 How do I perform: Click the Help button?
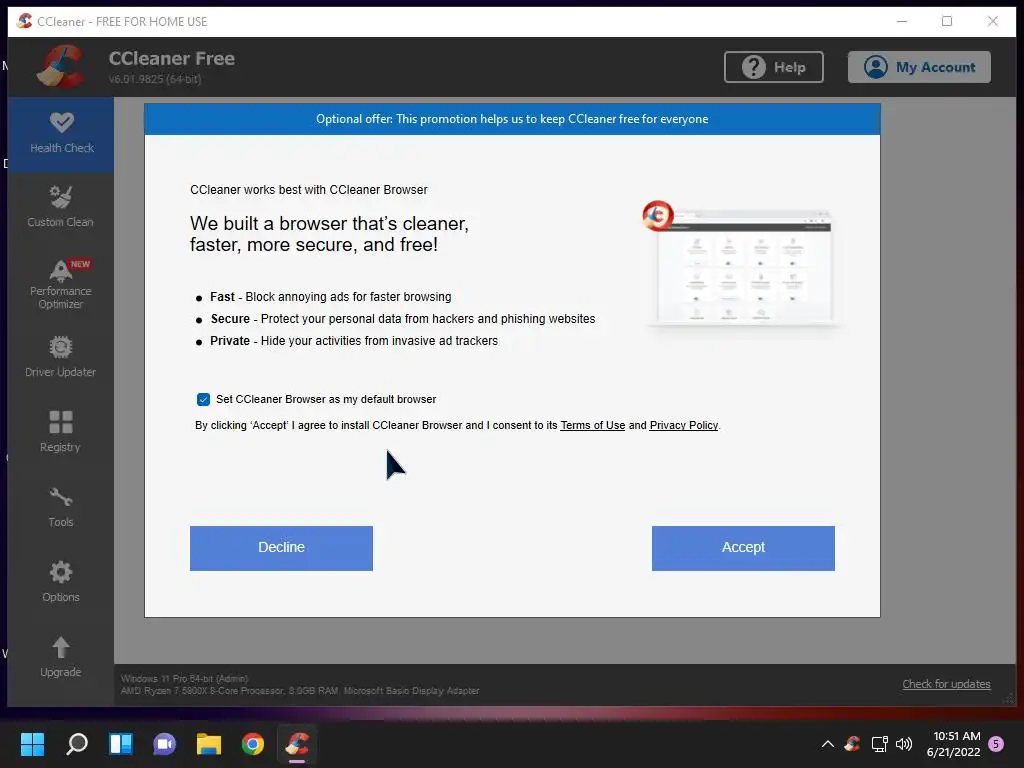click(x=773, y=67)
